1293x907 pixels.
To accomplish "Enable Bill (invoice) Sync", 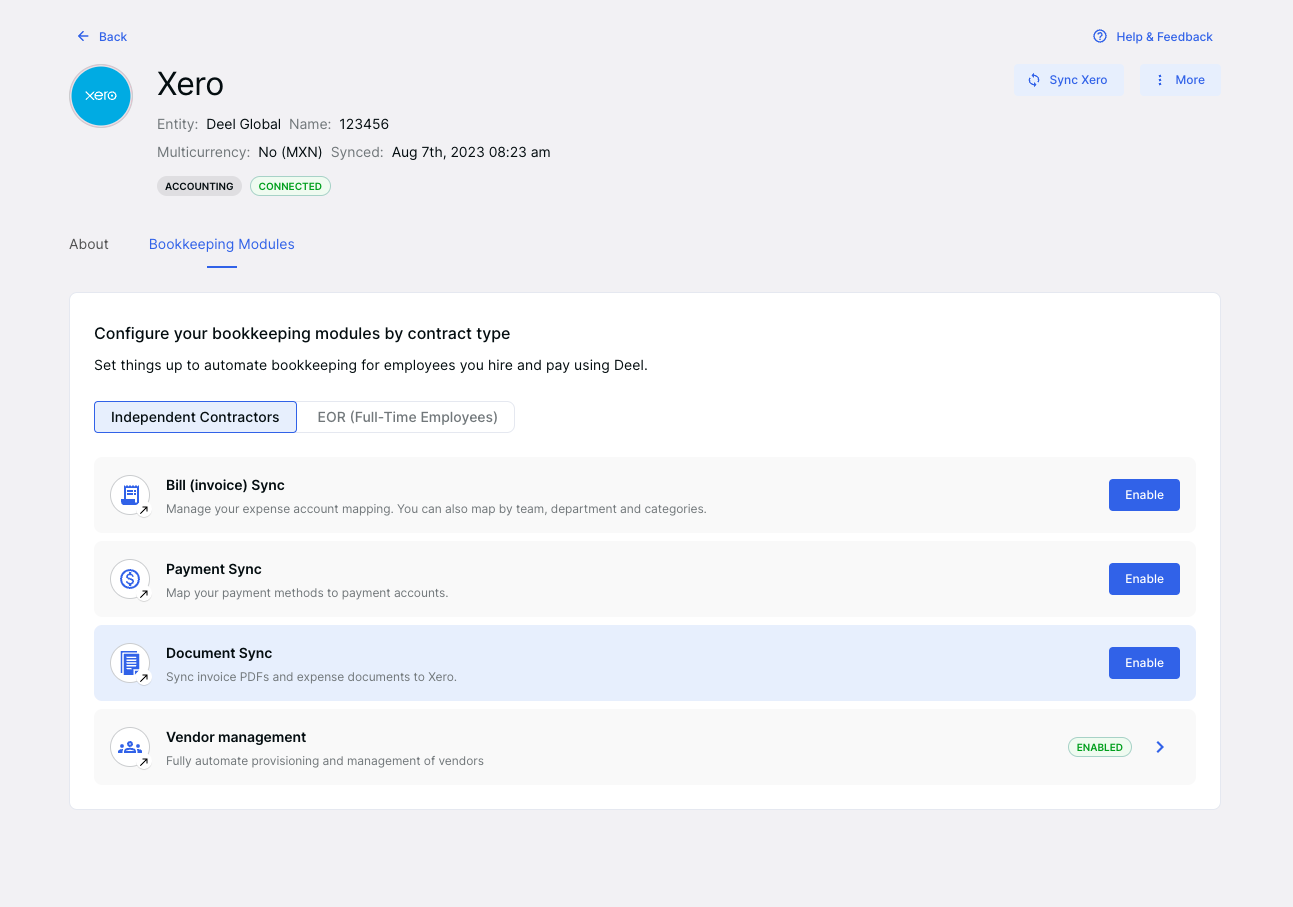I will [1143, 494].
